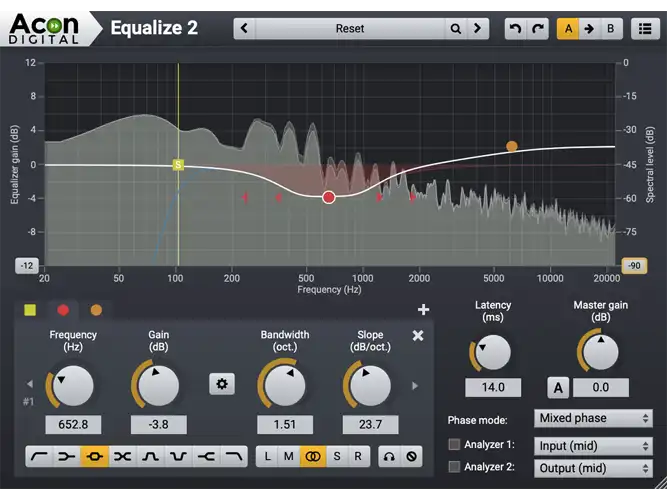Go to the previous preset arrow
The height and width of the screenshot is (500, 667).
[x=244, y=29]
